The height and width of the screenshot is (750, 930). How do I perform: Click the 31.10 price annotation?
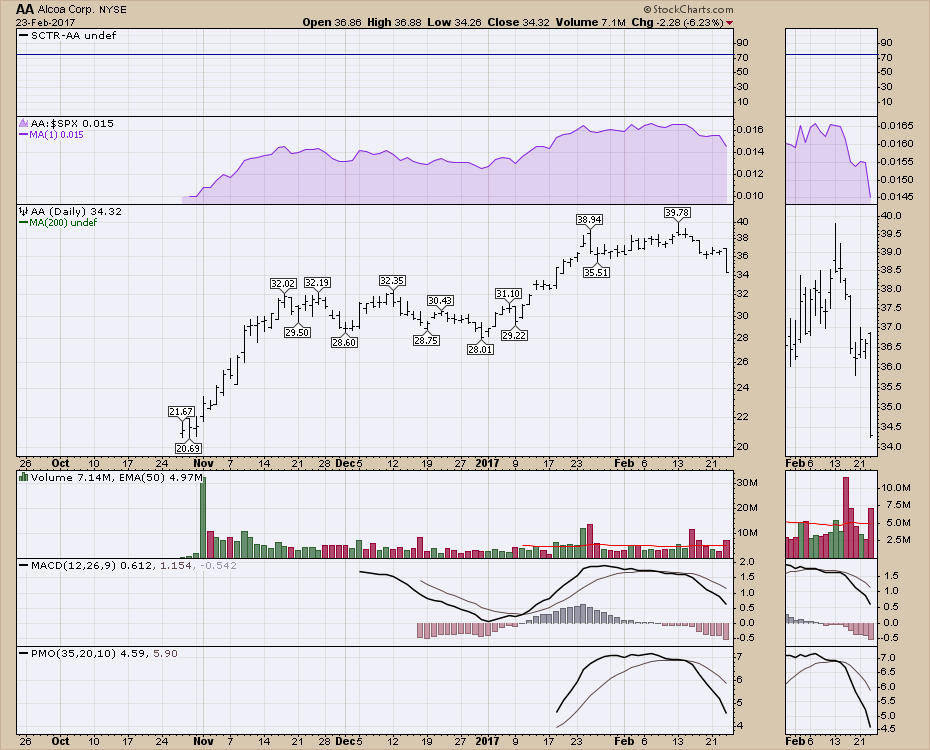coord(508,293)
